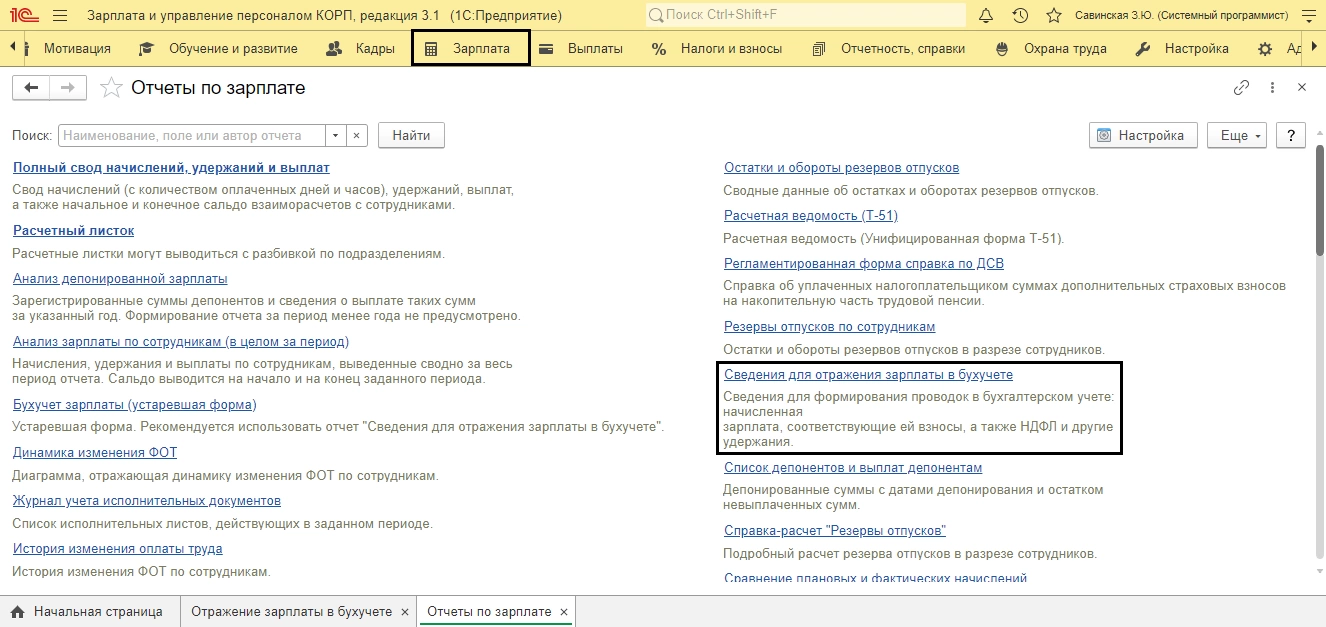Open the notifications bell

point(986,16)
